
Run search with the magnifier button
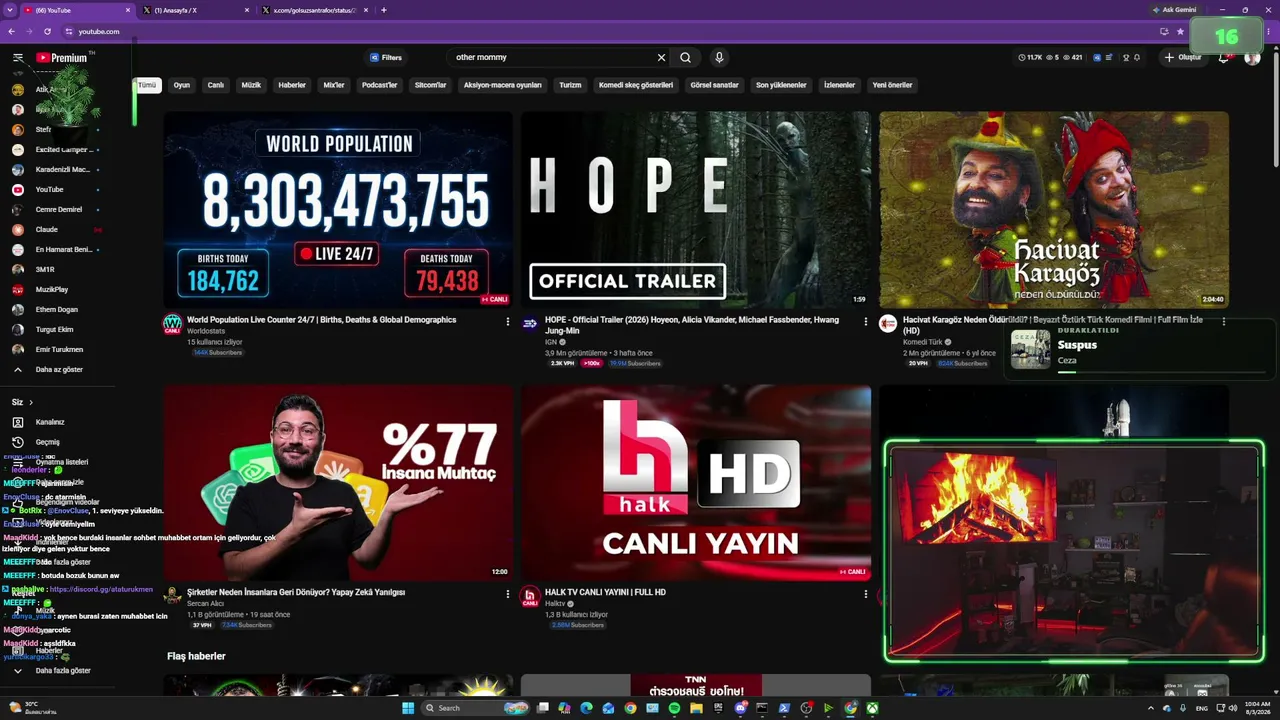pyautogui.click(x=685, y=58)
